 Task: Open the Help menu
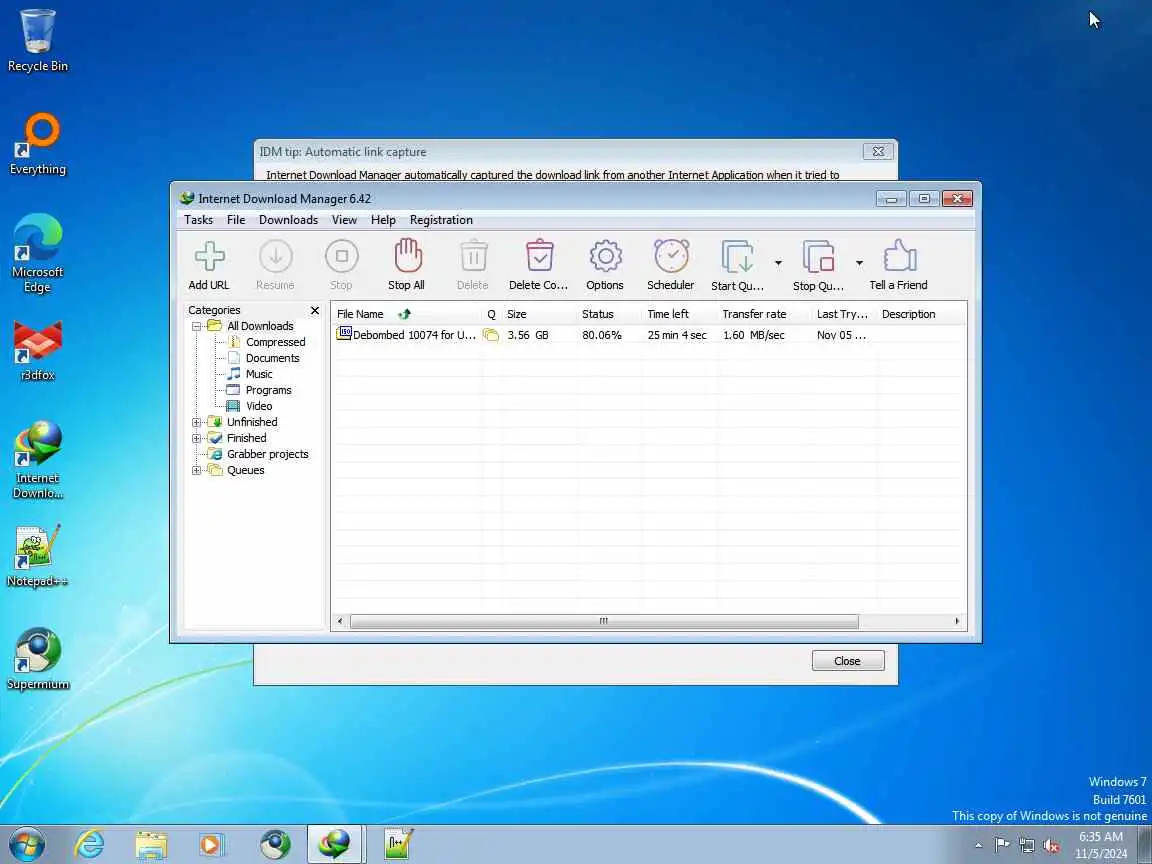coord(383,220)
